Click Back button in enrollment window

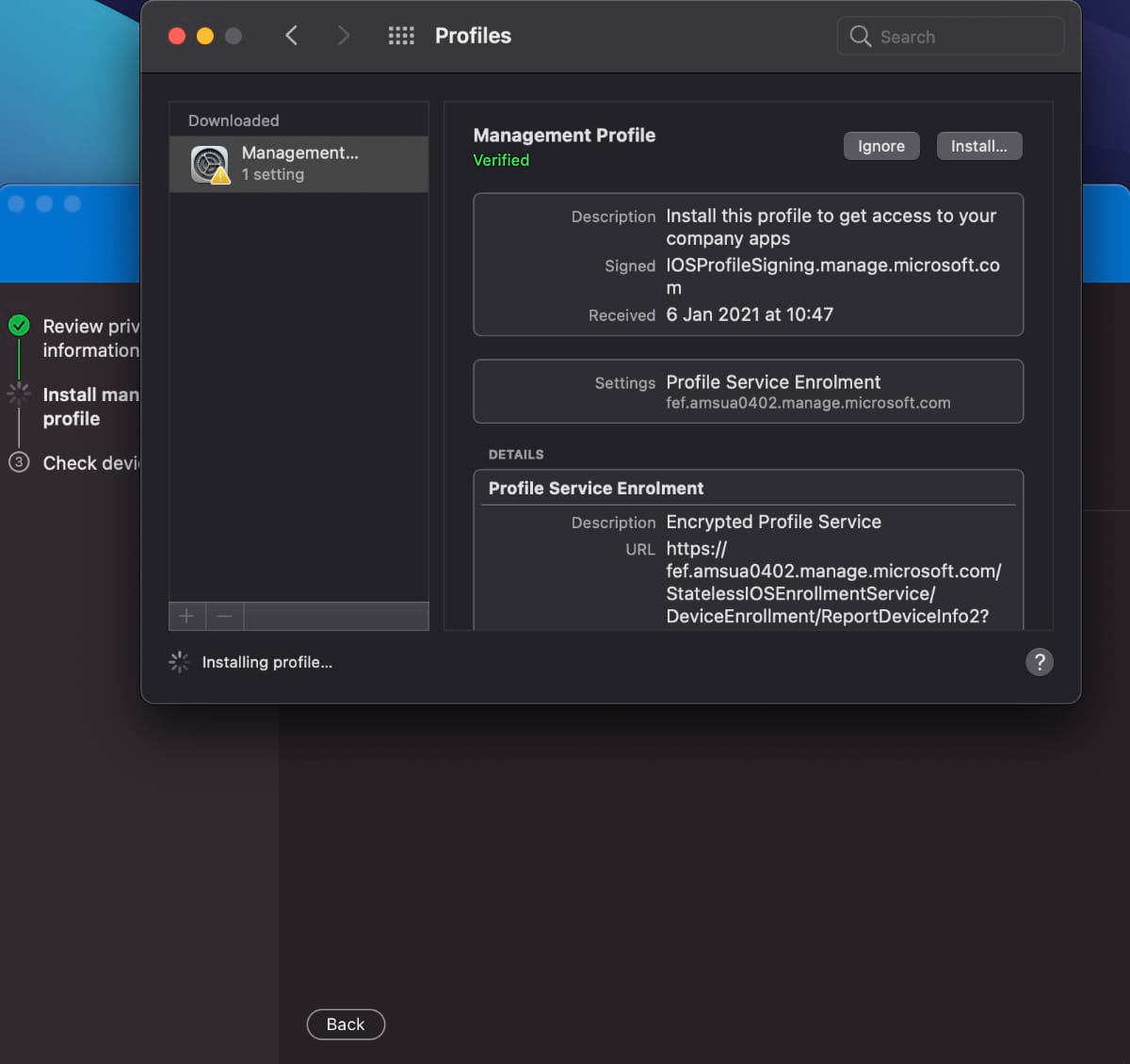pos(346,1024)
